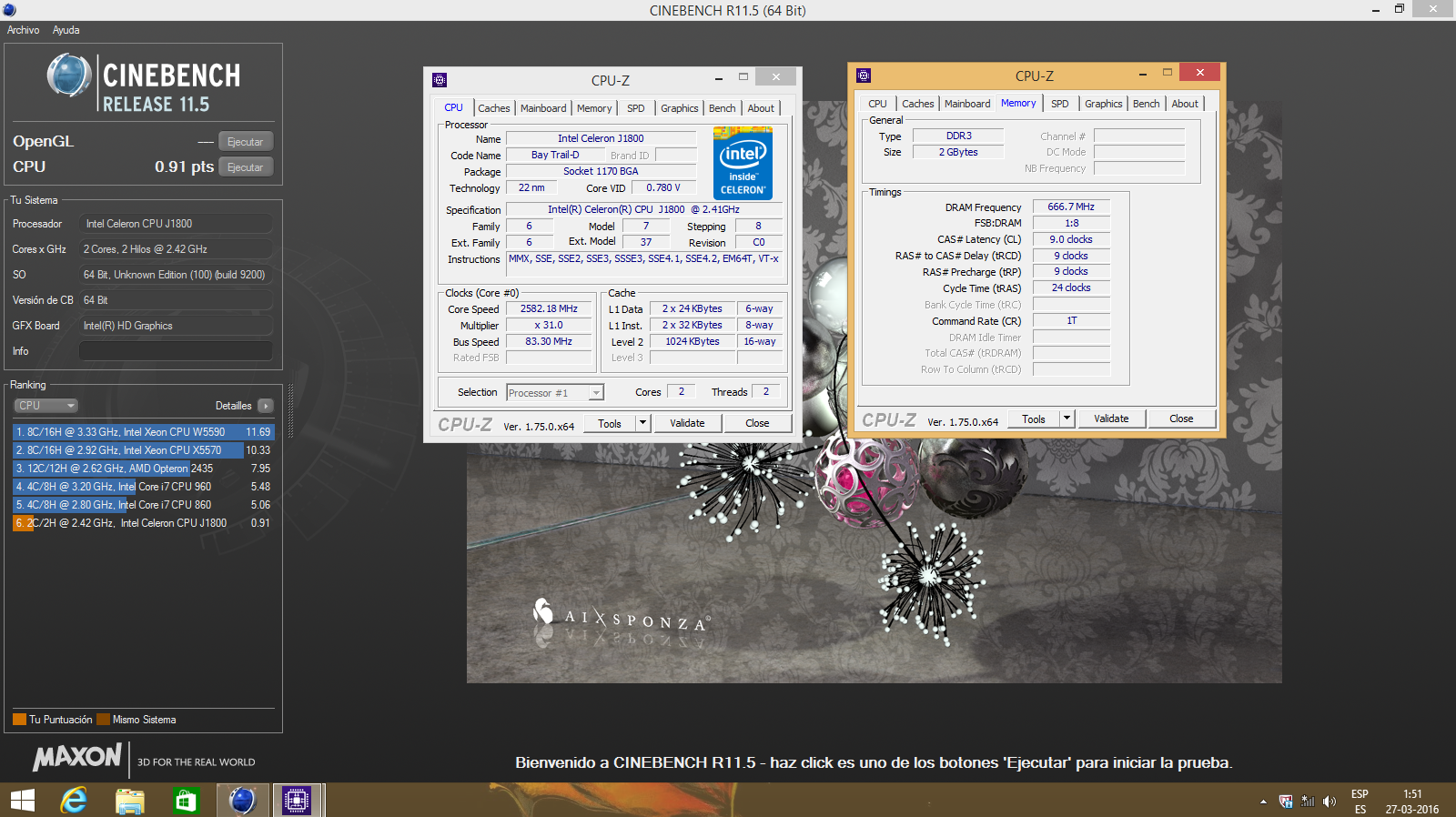Switch to Cinebench taskbar icon
Screen dimensions: 1456x817
pyautogui.click(x=242, y=801)
